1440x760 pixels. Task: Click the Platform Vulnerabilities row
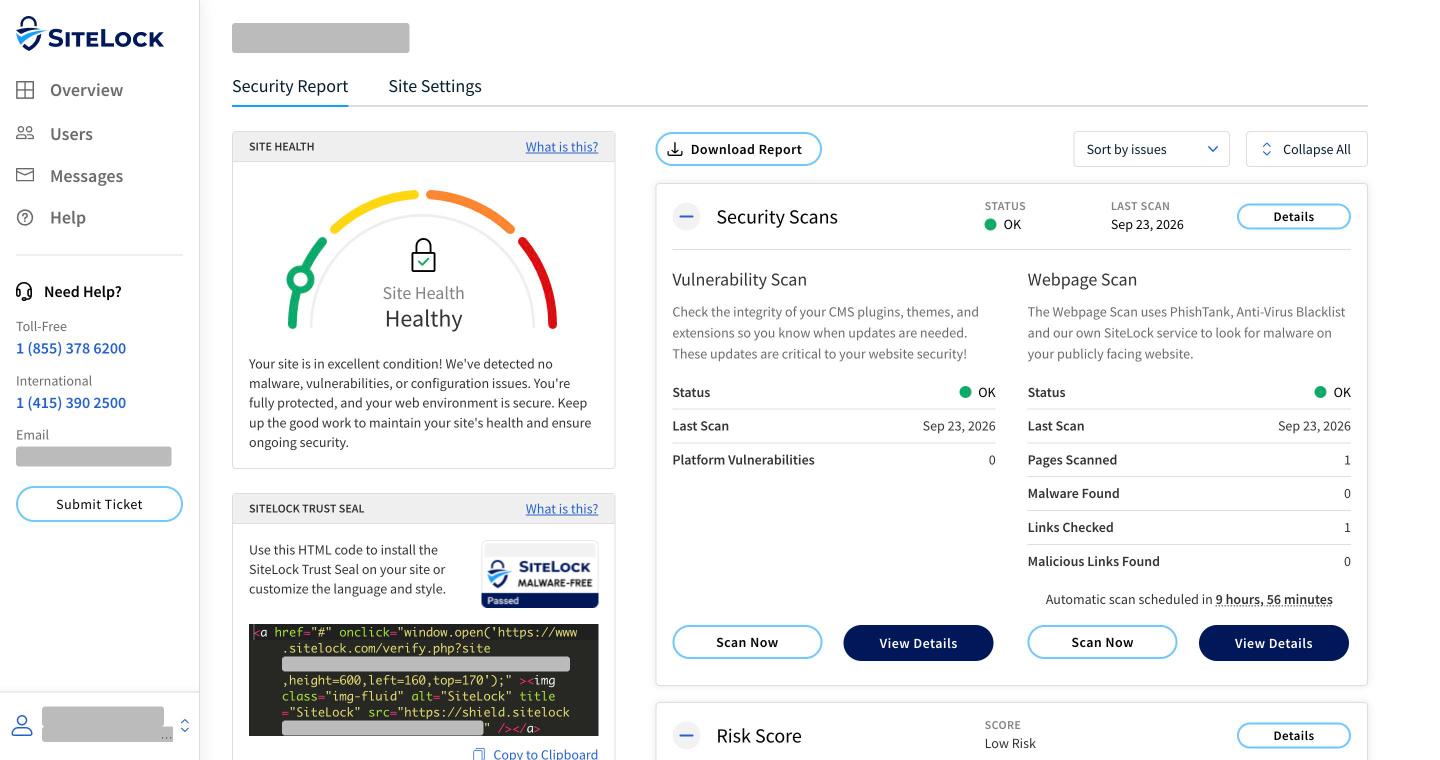(x=834, y=460)
